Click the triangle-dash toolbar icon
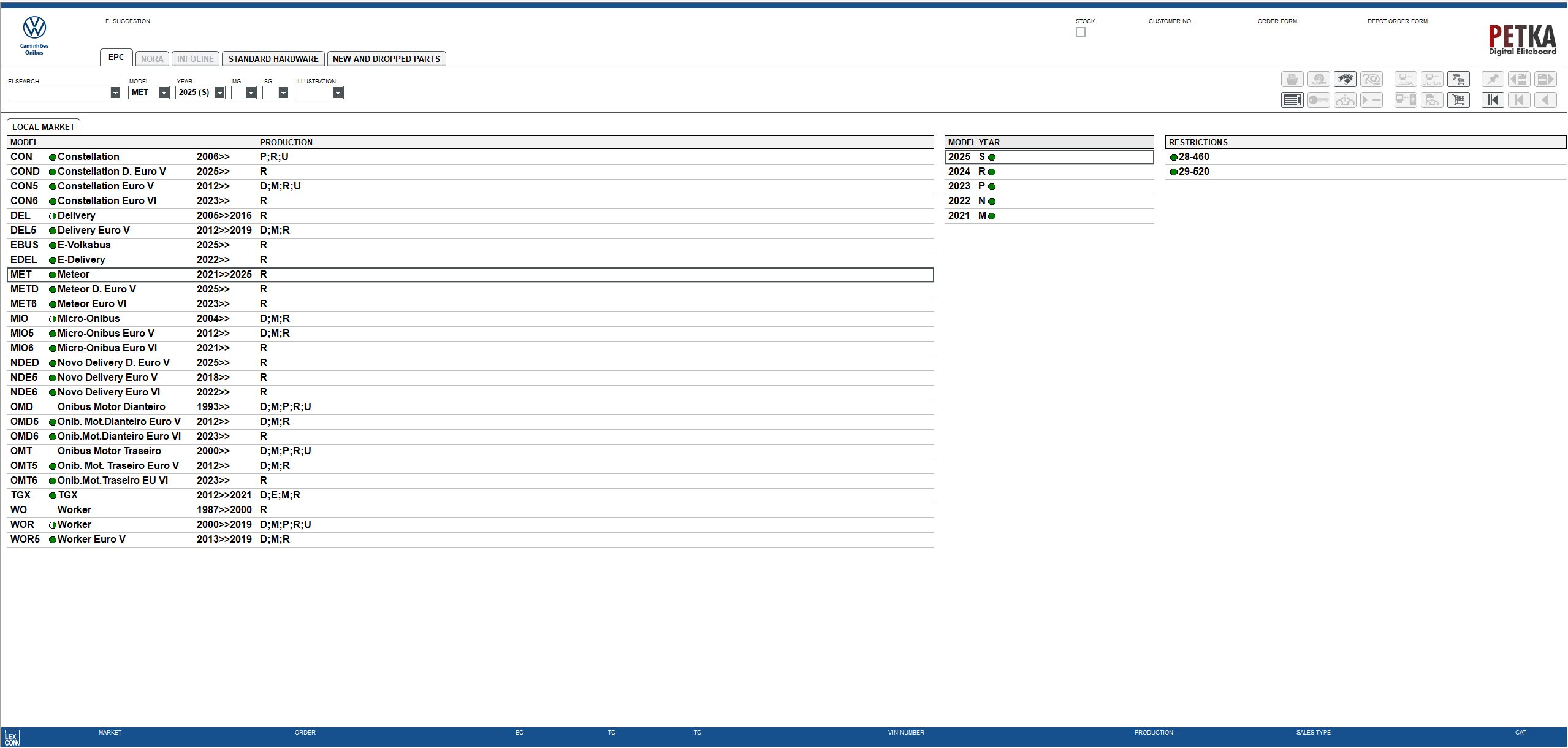The width and height of the screenshot is (1568, 748). point(1371,100)
